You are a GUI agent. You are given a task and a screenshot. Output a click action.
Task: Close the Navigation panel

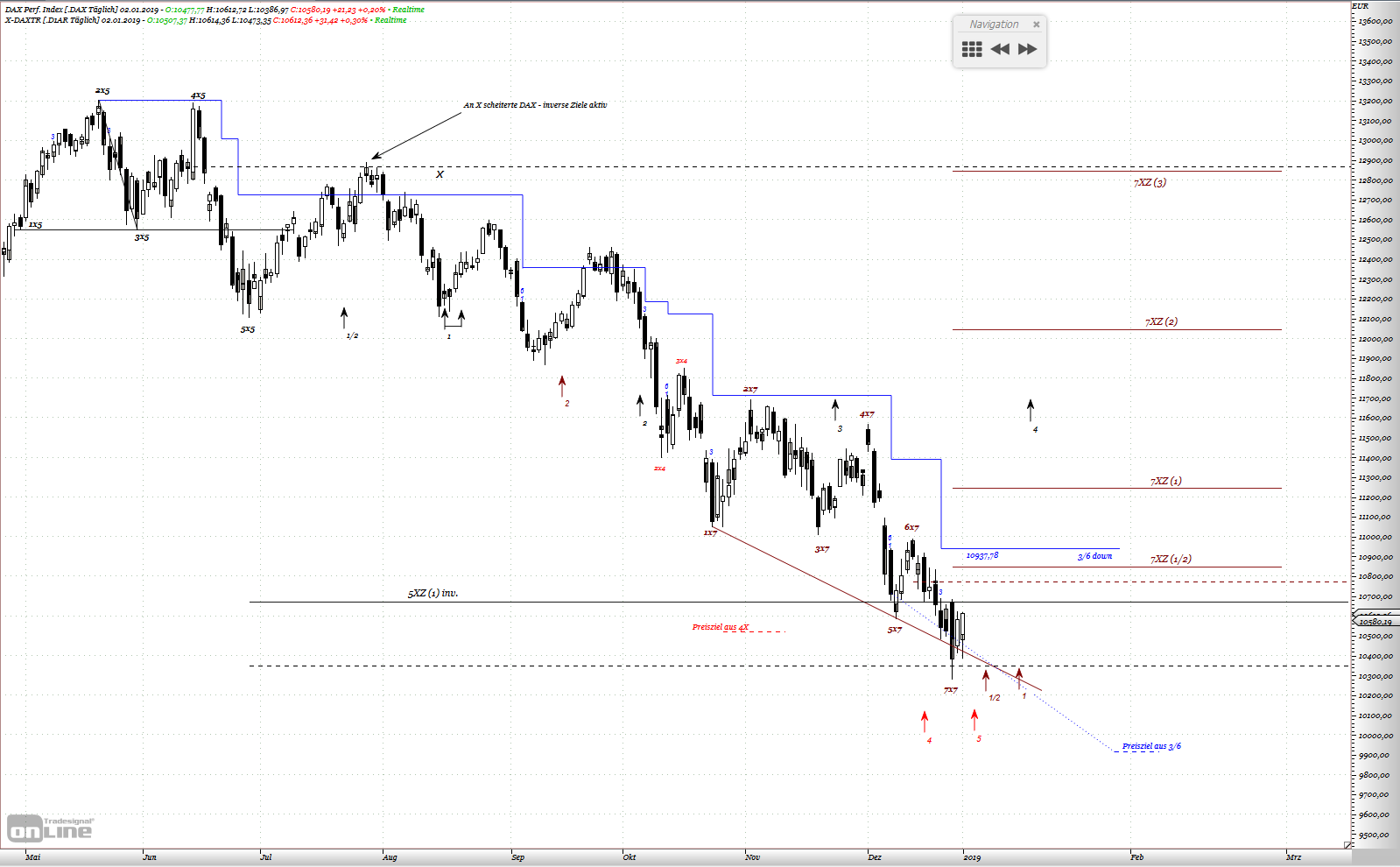1037,25
